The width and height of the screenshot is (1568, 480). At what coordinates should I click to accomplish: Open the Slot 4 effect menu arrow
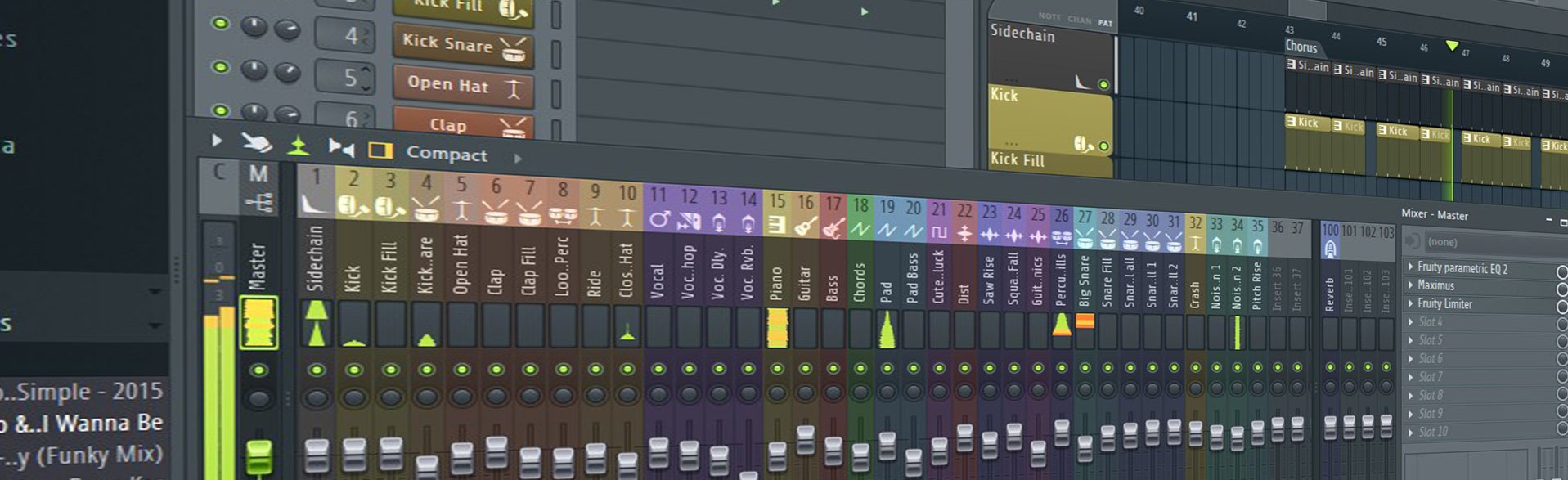click(x=1410, y=321)
